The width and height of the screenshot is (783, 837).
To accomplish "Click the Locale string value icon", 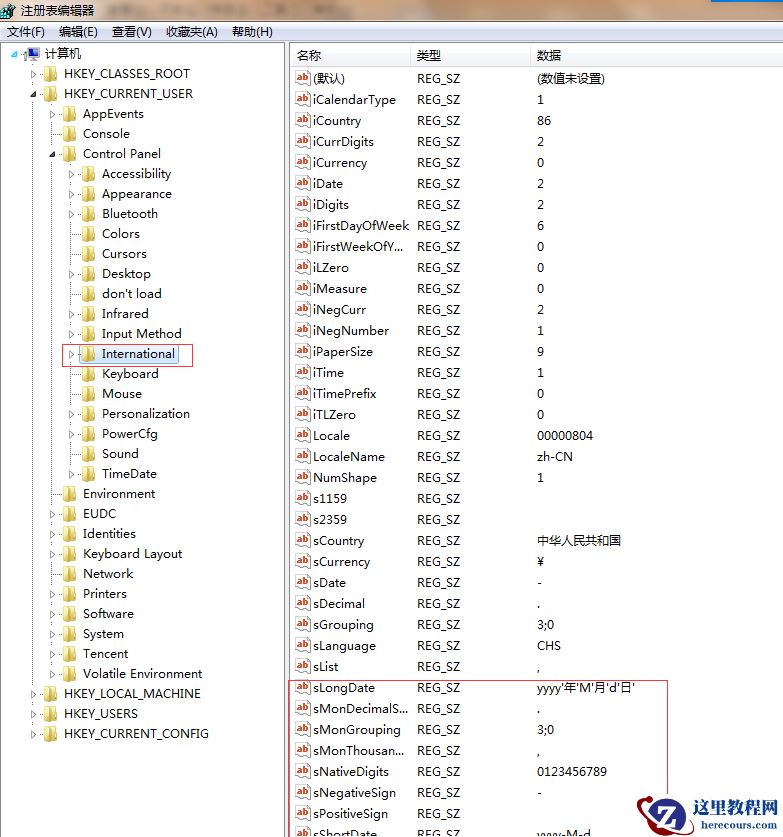I will coord(303,436).
